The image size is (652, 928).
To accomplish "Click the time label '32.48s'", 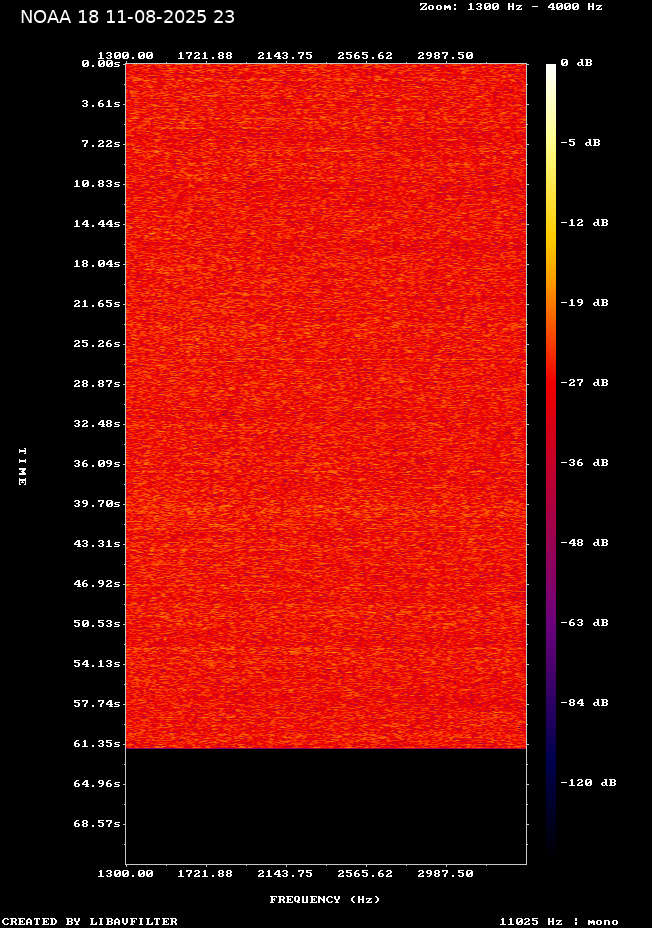I will tap(97, 424).
